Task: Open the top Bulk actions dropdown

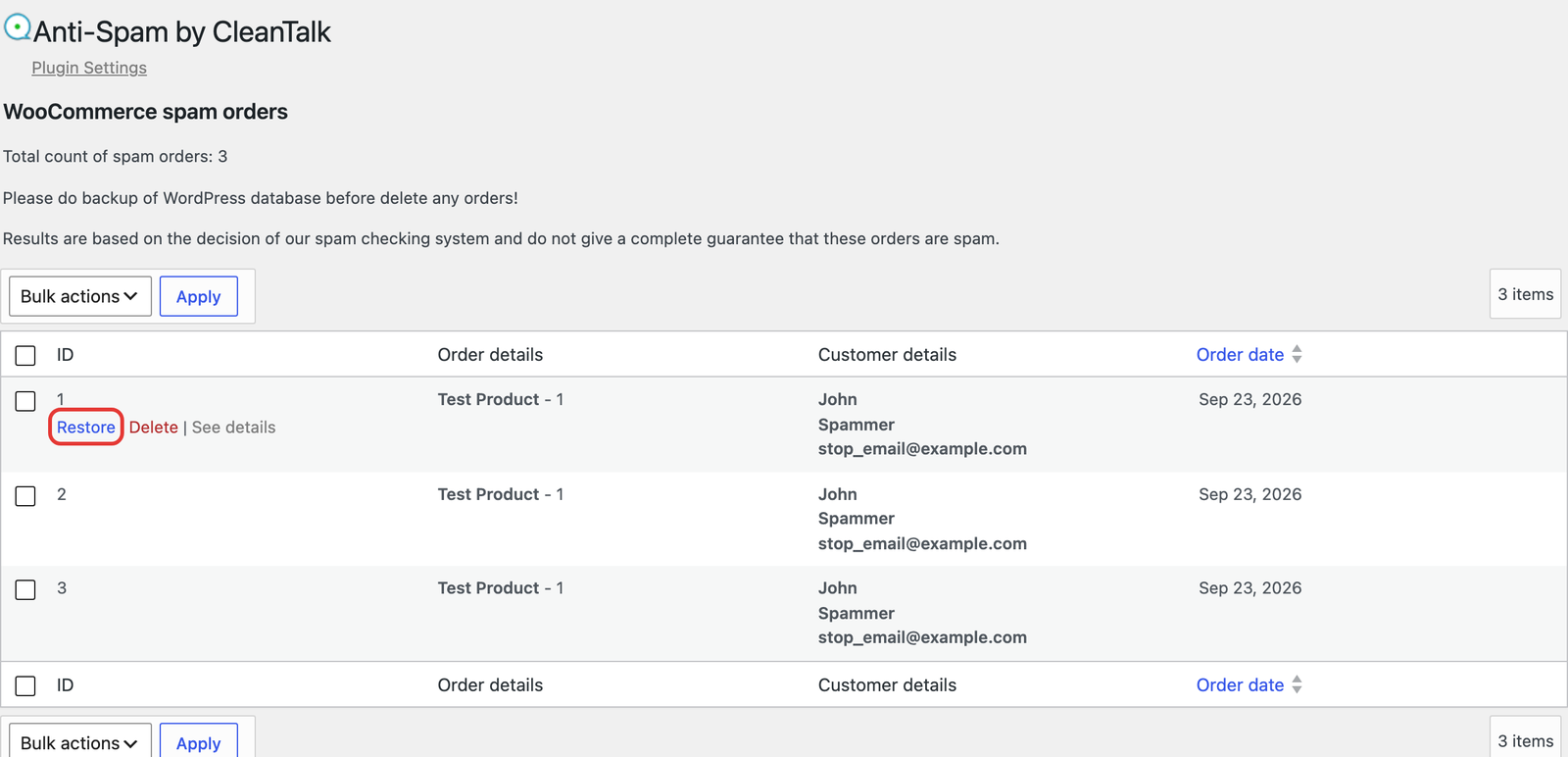Action: click(x=80, y=296)
